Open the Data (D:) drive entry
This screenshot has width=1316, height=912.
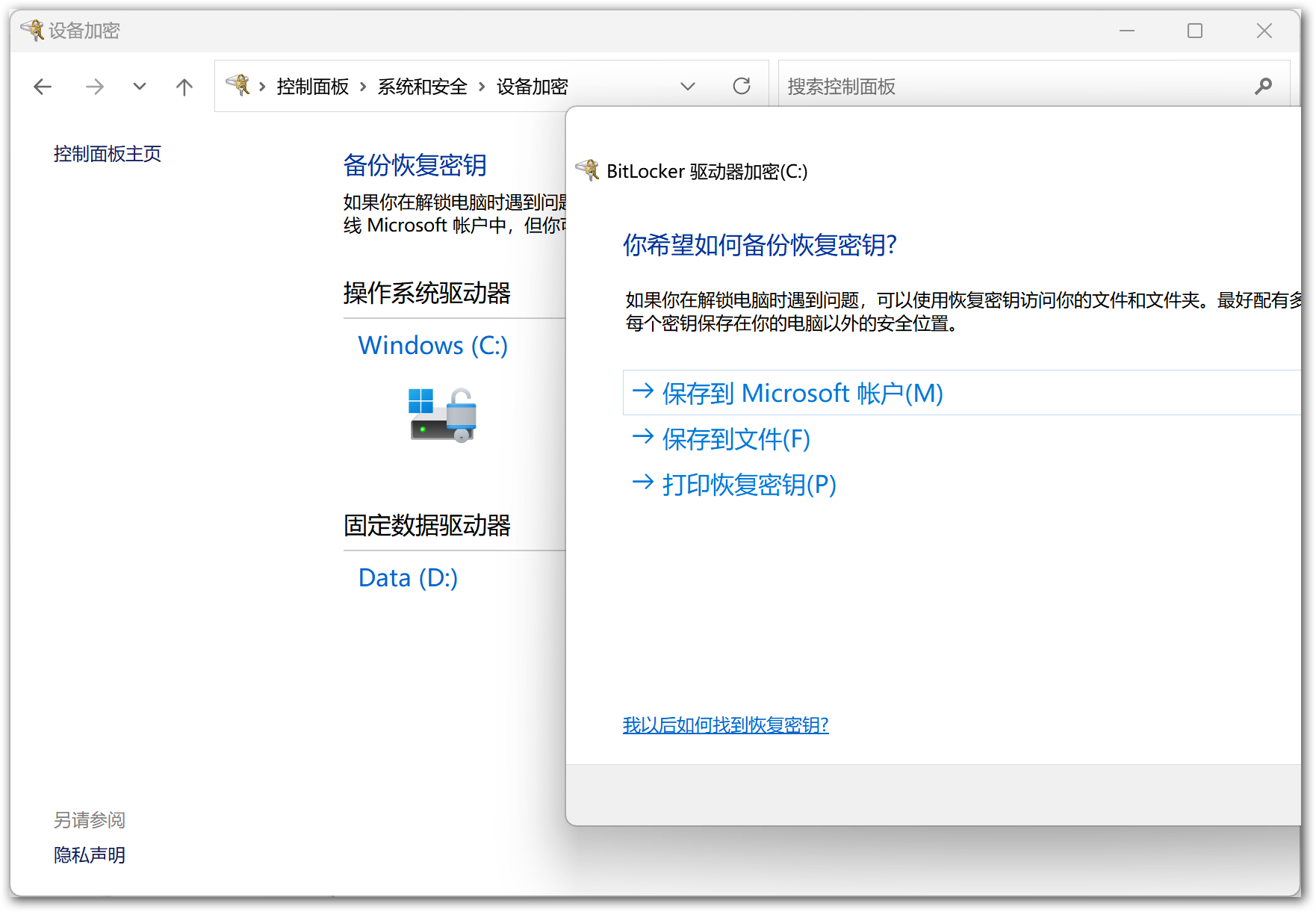pyautogui.click(x=408, y=577)
